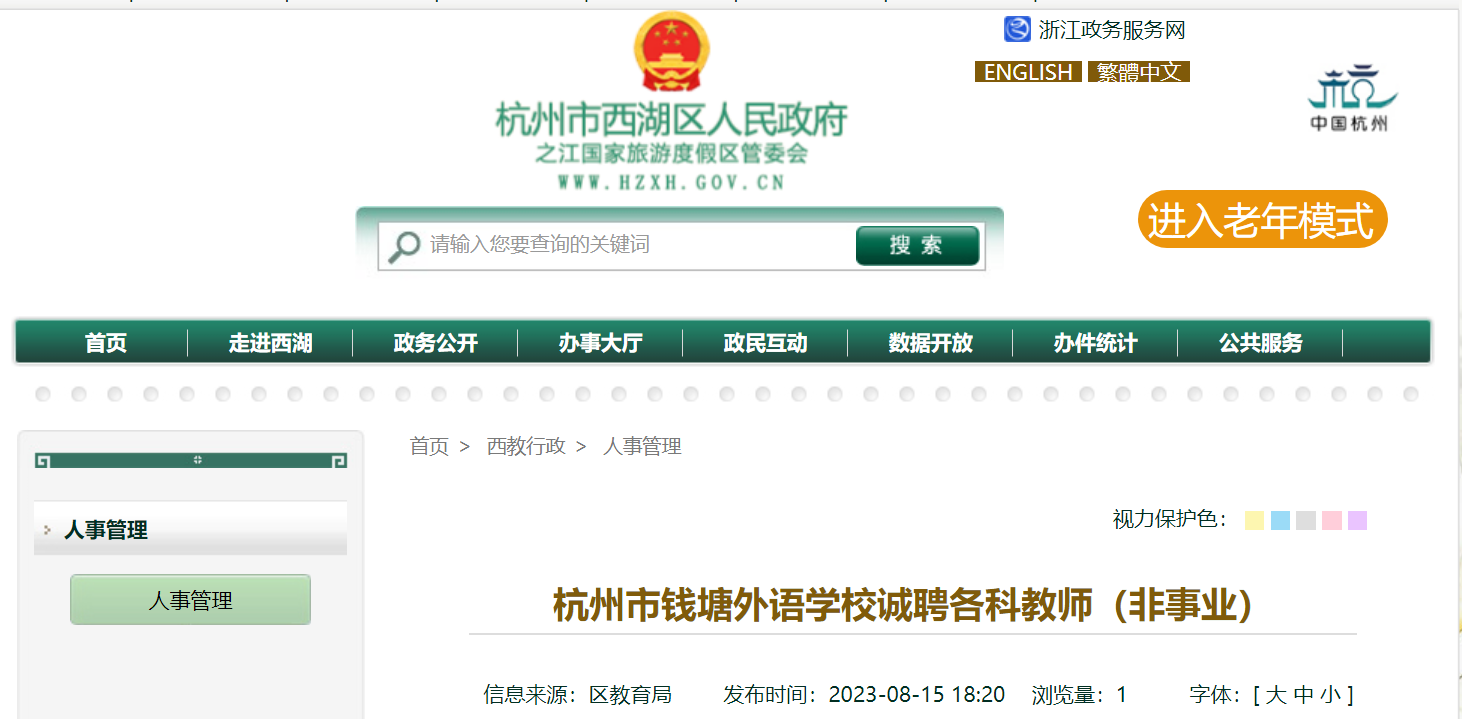Click the article title 杭州市钱塘外语学校诚聘各科教师
Viewport: 1462px width, 719px height.
[903, 606]
